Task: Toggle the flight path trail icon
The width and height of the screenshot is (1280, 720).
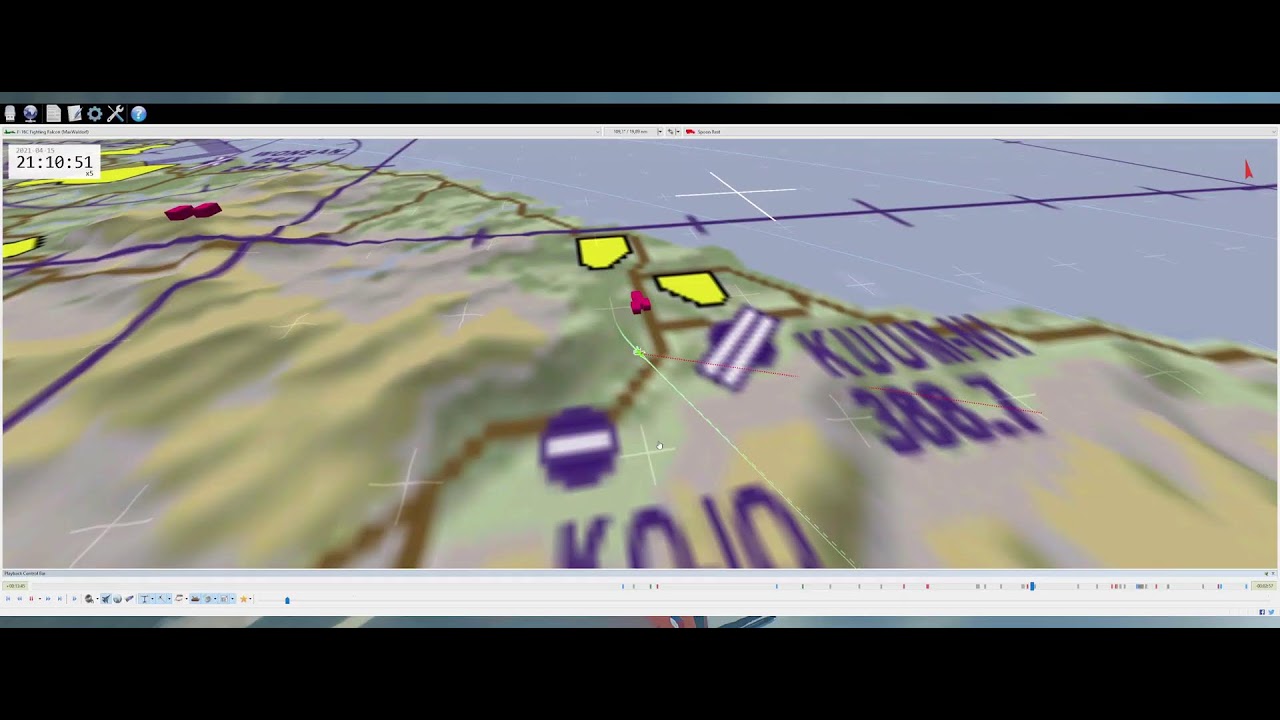Action: pyautogui.click(x=179, y=599)
